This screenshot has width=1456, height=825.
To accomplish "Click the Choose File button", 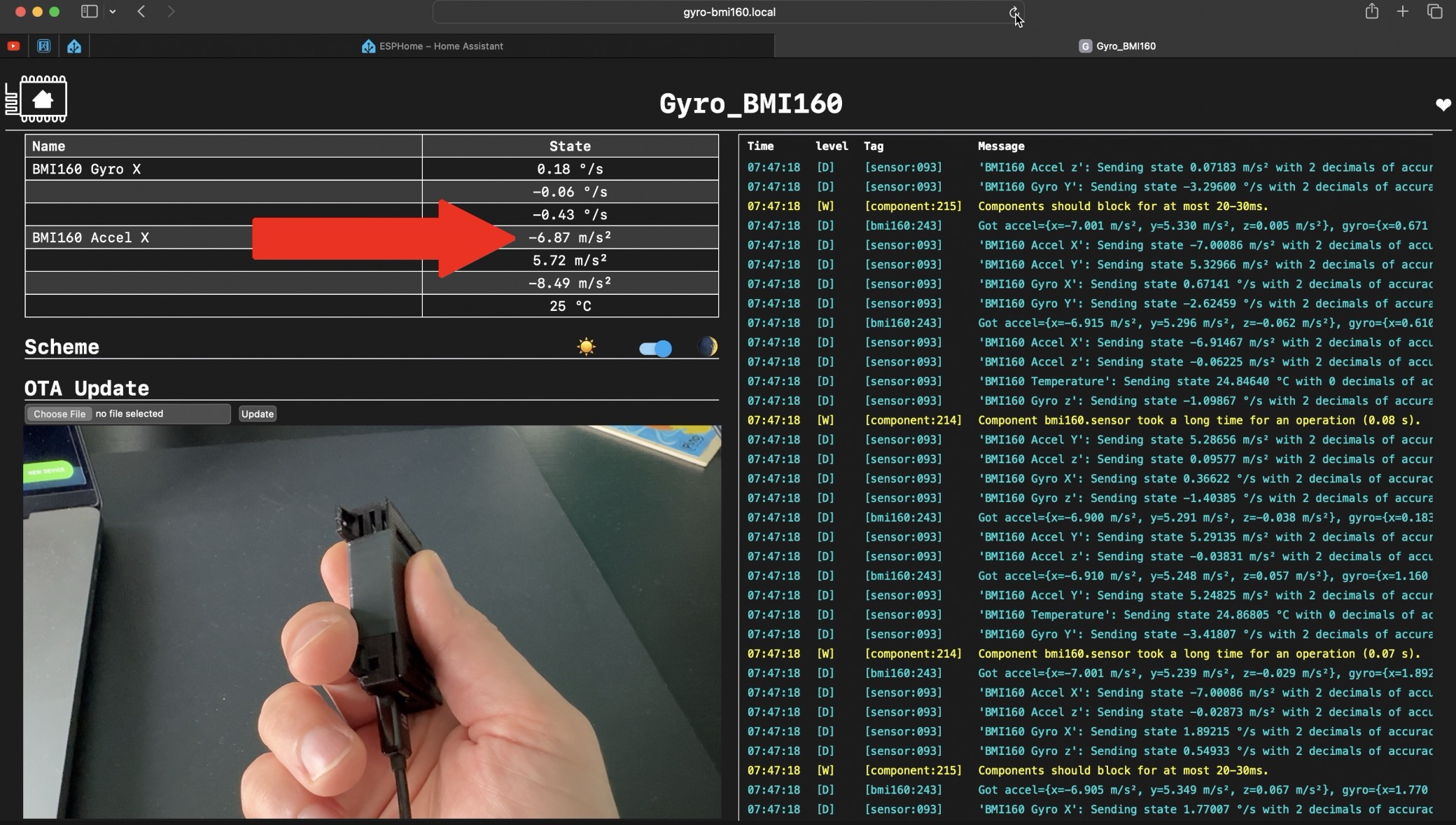I will point(59,414).
